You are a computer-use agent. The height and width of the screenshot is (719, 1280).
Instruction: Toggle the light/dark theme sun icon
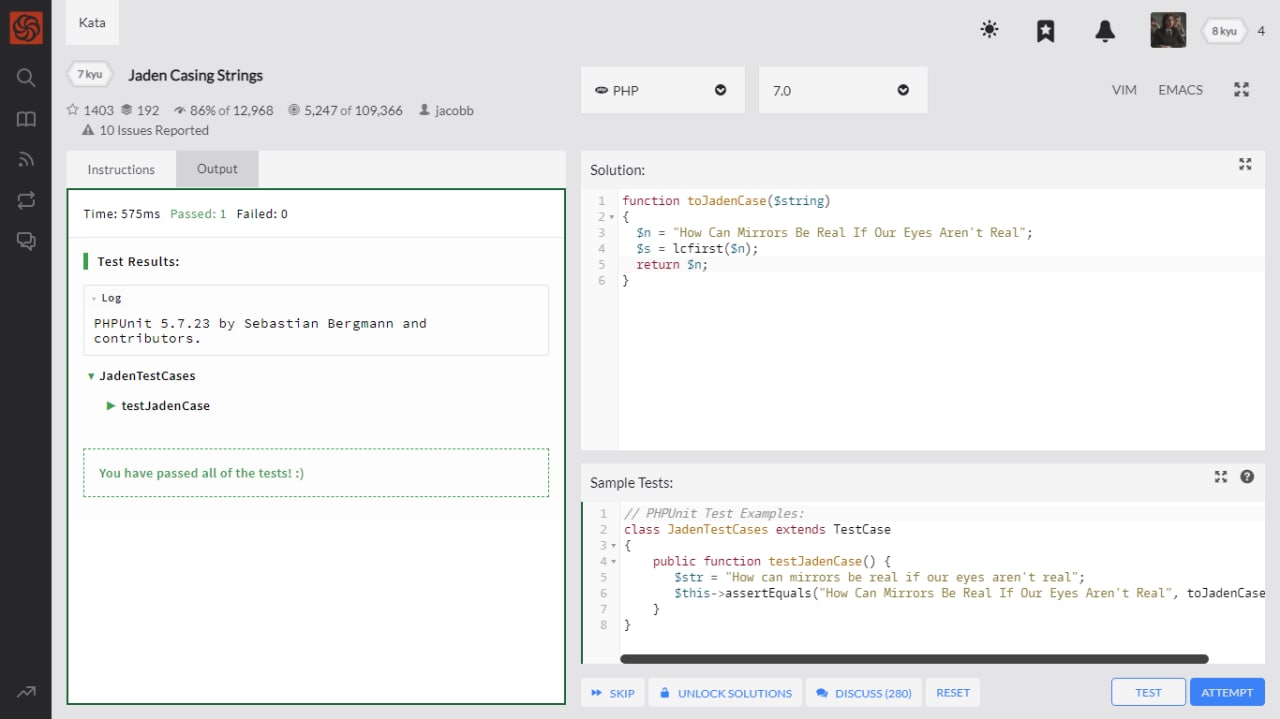click(989, 30)
